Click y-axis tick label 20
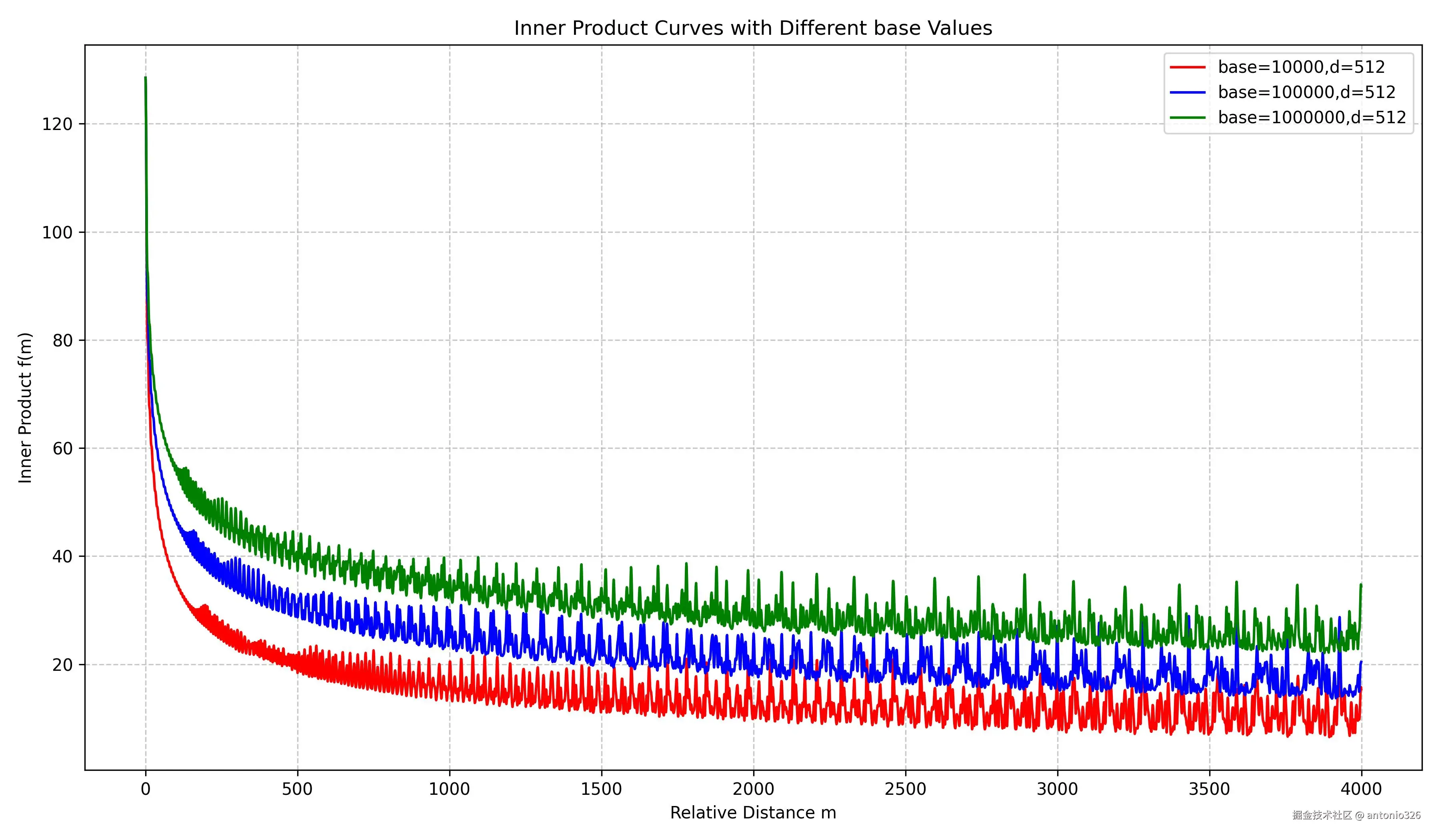Screen dimensions: 1440x840 (x=62, y=665)
